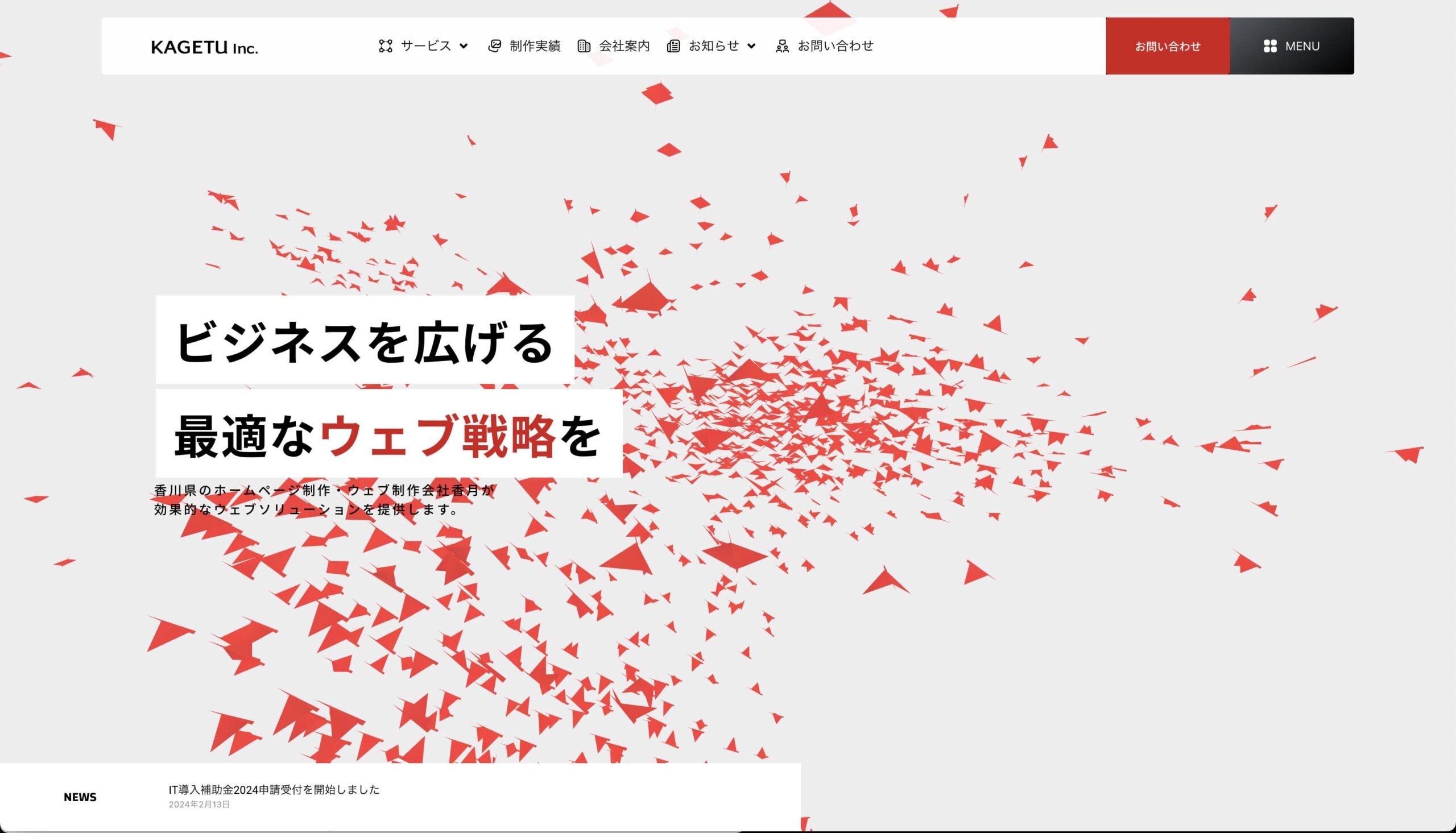The width and height of the screenshot is (1456, 833).
Task: Select the お知らせ nav label
Action: pyautogui.click(x=713, y=45)
